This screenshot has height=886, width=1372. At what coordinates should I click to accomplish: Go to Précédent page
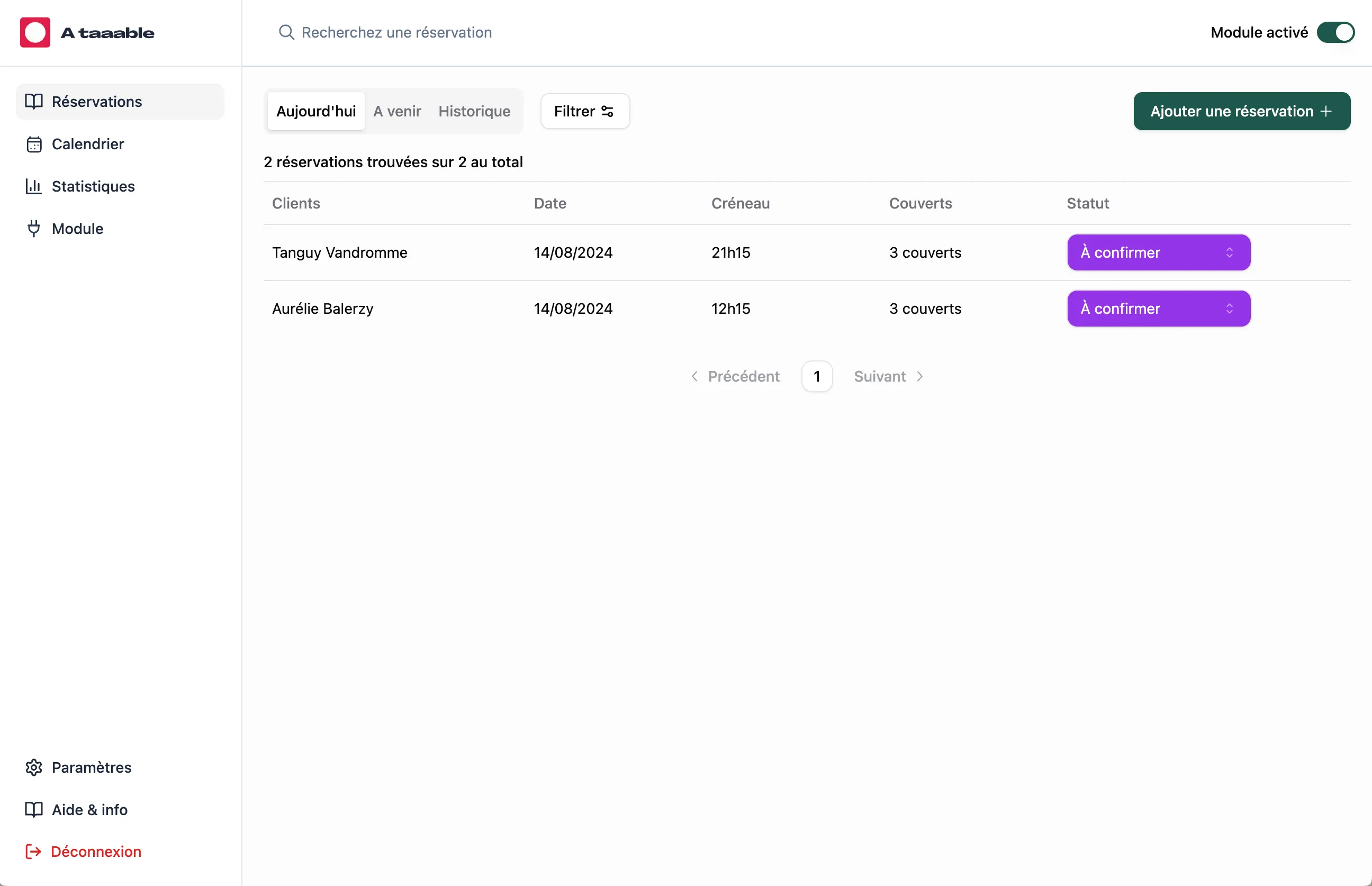(x=736, y=376)
